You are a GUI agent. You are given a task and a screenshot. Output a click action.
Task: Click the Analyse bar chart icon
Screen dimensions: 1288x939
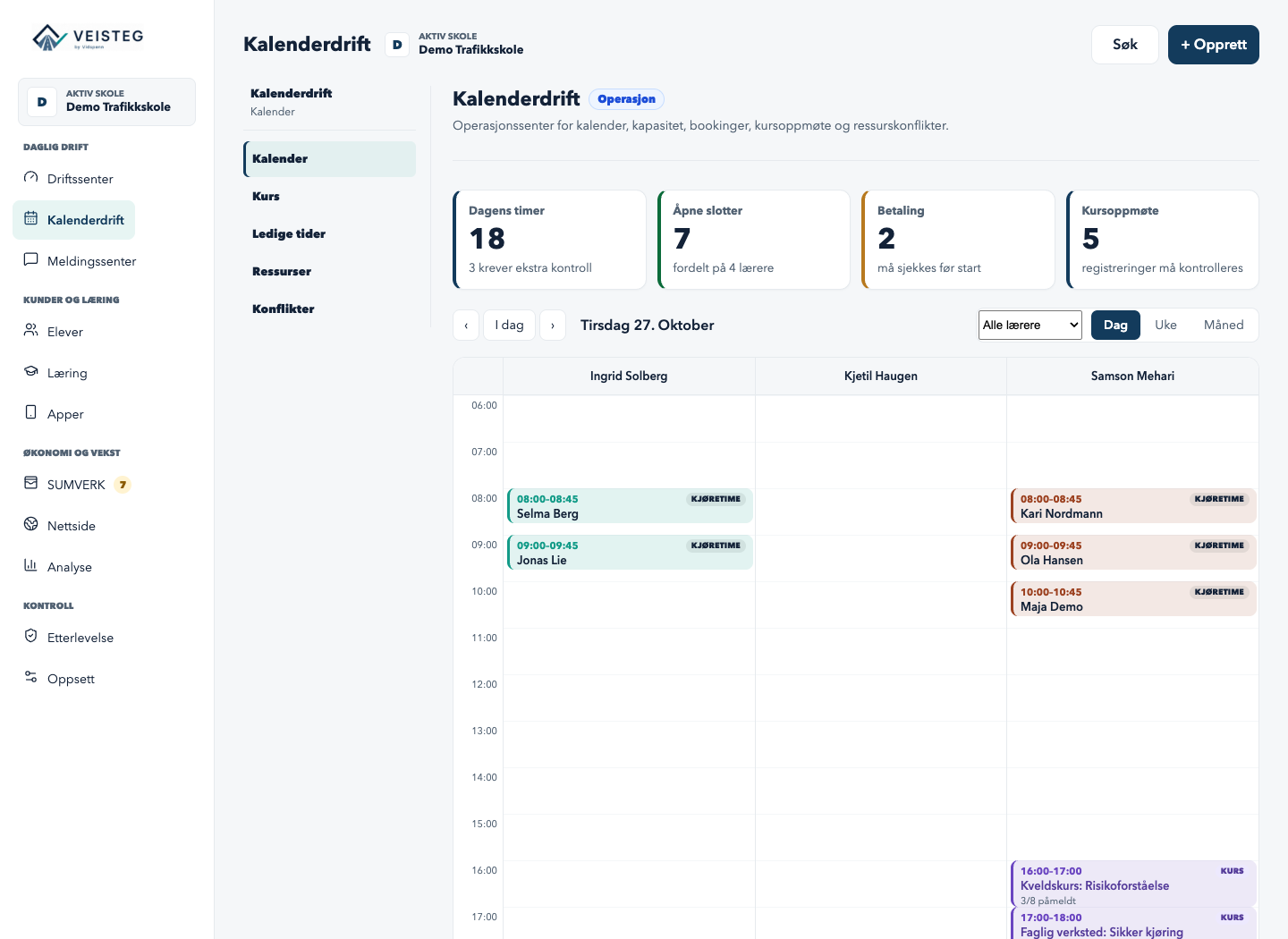[31, 566]
